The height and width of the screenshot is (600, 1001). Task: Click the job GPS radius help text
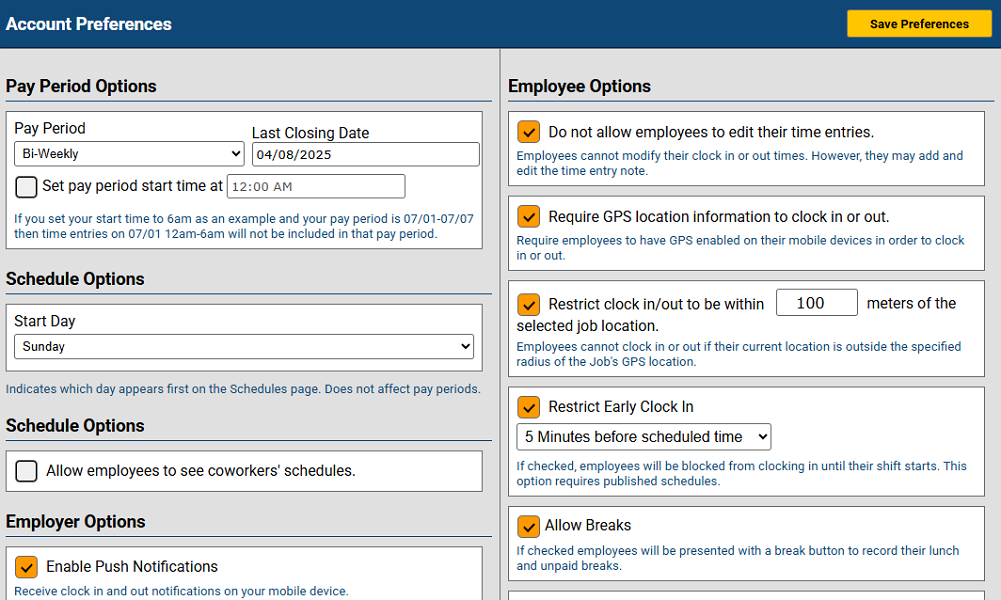tap(739, 354)
